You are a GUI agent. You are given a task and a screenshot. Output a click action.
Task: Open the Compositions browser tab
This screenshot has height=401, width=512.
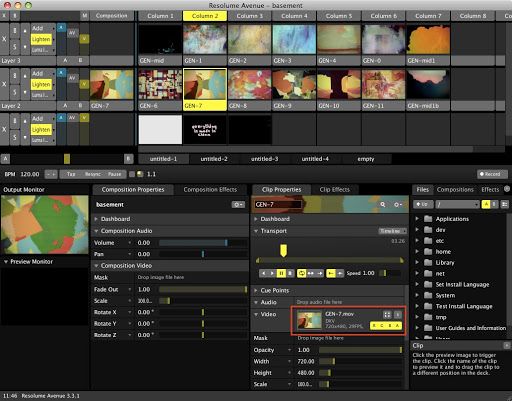[455, 190]
